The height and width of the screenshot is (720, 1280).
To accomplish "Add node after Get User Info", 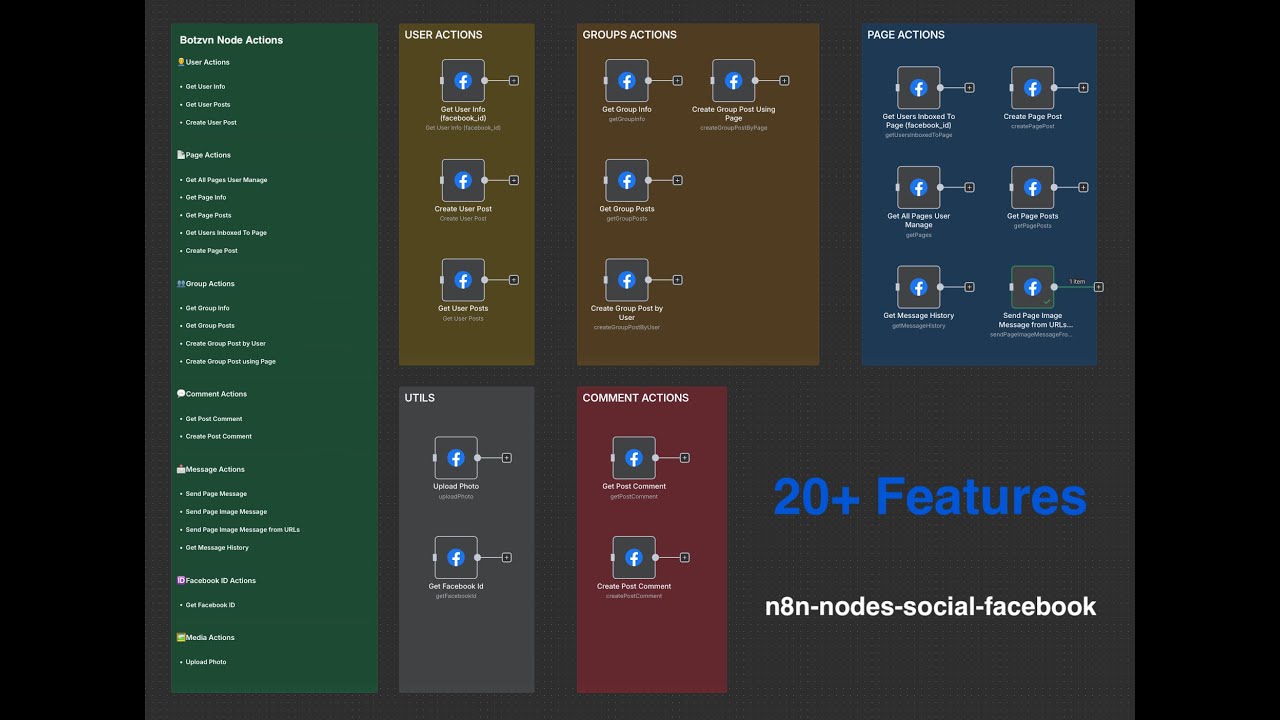I will (x=514, y=80).
